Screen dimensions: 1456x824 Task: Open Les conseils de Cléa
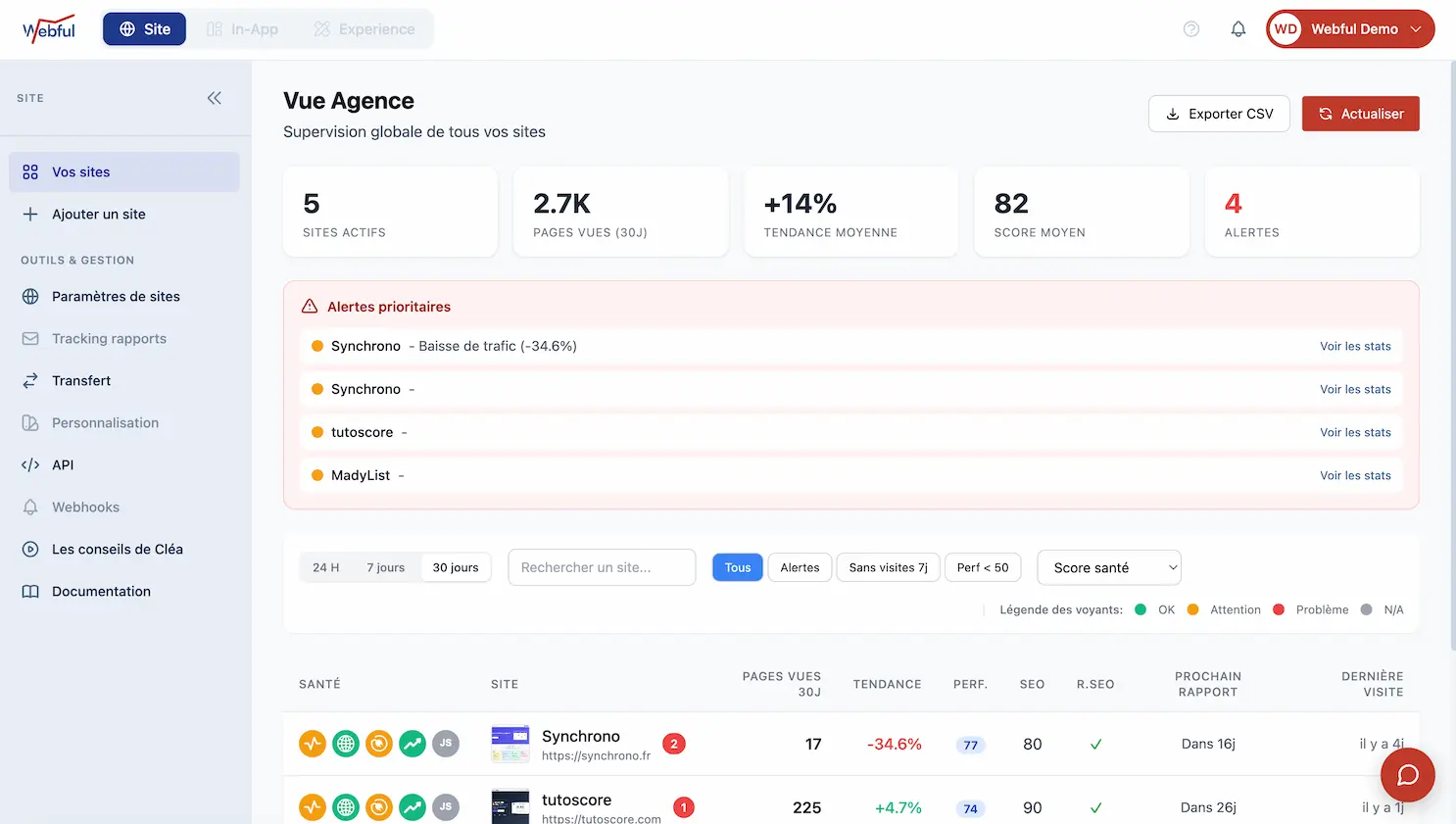124,549
